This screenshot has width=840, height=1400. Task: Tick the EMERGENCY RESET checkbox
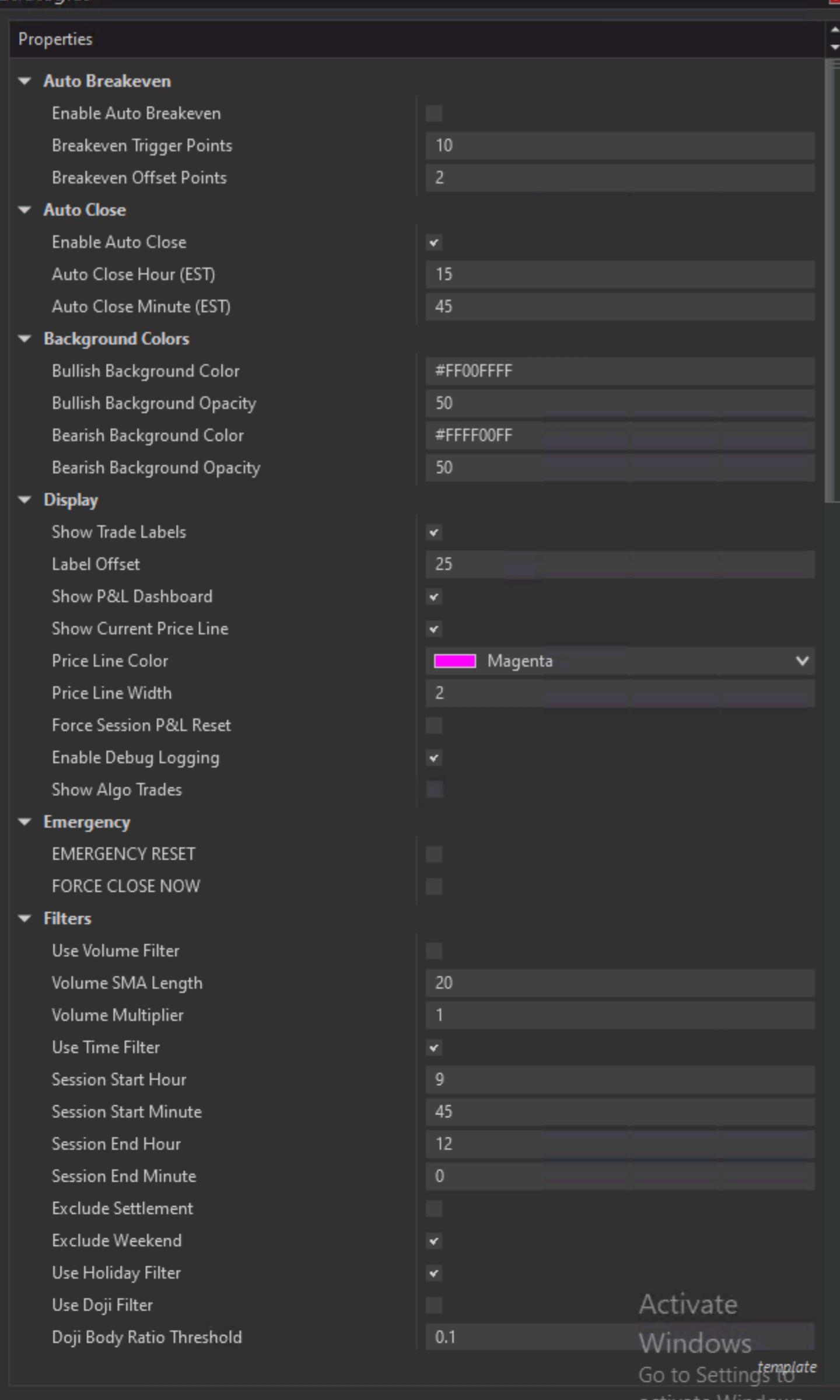(434, 854)
